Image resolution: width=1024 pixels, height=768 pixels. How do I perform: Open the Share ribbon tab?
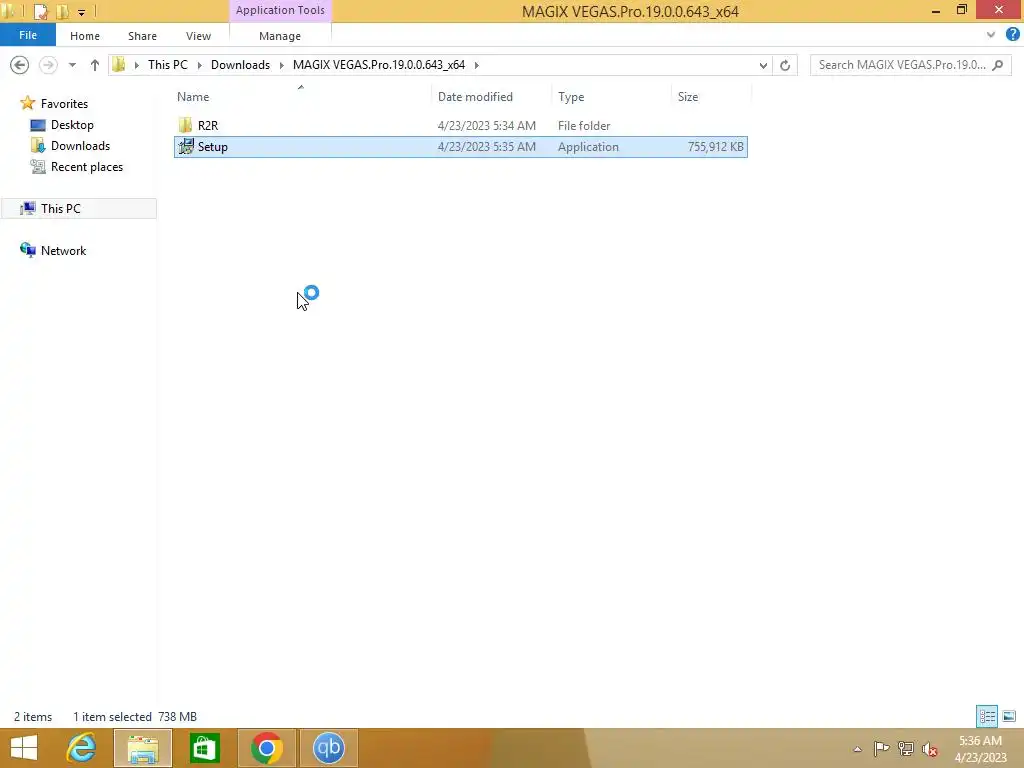[x=142, y=36]
